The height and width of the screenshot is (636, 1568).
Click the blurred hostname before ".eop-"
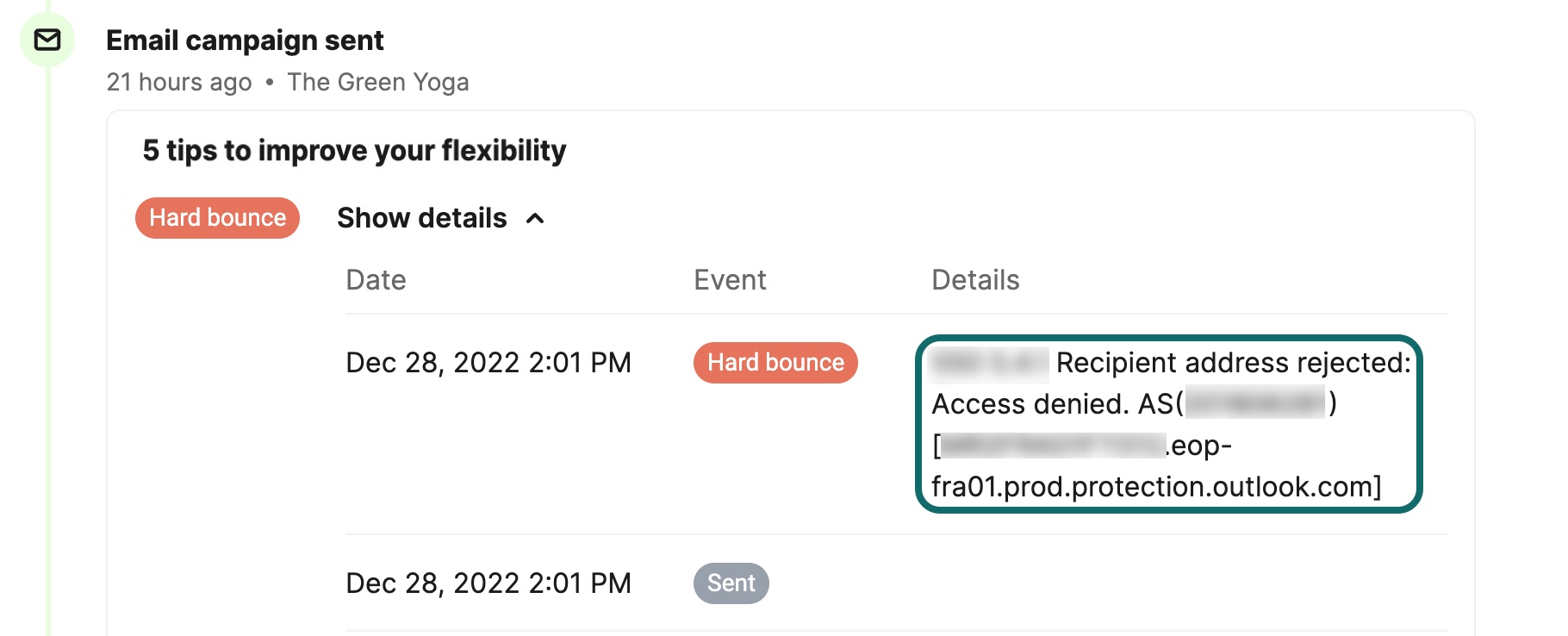coord(1053,446)
